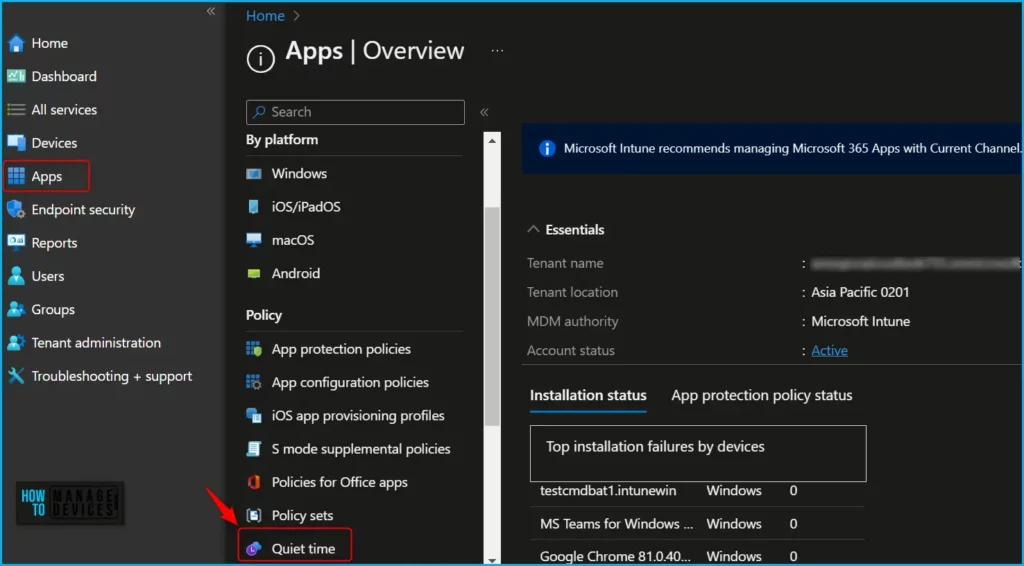Click the MS Teams for Windows row
Image resolution: width=1024 pixels, height=566 pixels.
coord(697,524)
